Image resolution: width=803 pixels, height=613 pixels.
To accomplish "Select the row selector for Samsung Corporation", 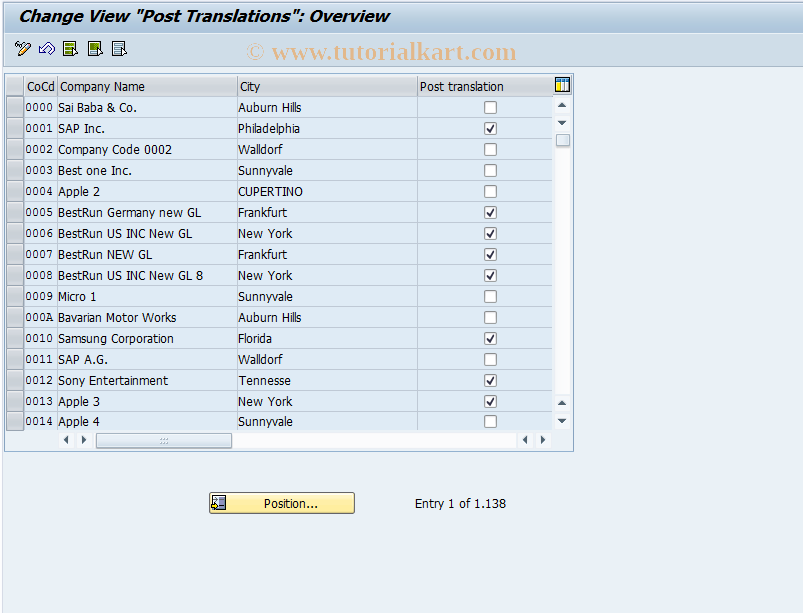I will (x=15, y=339).
